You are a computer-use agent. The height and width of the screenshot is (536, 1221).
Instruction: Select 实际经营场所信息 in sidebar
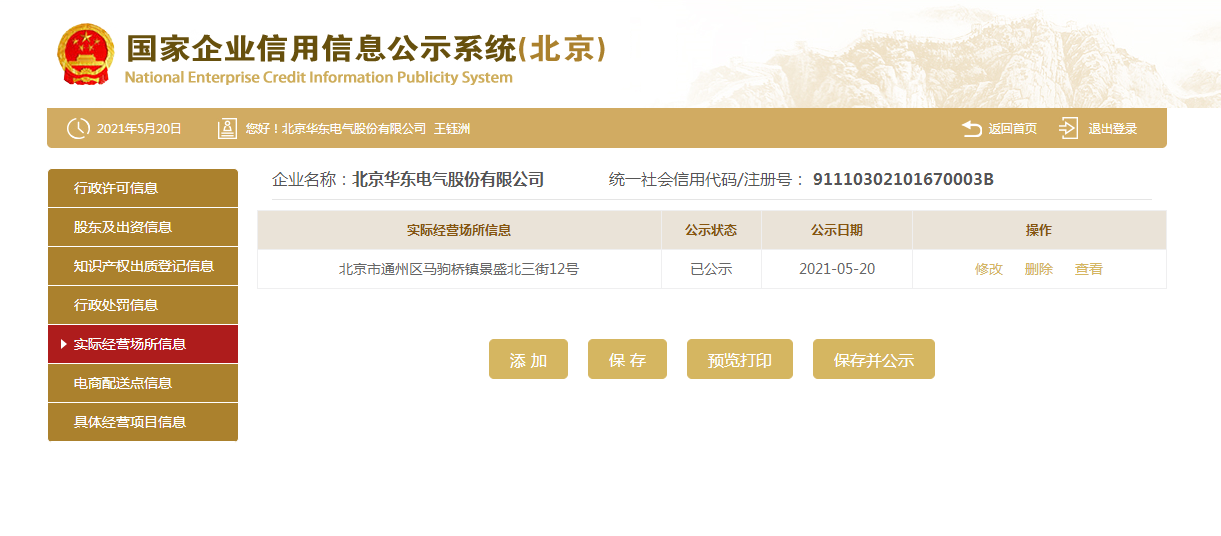tap(143, 344)
